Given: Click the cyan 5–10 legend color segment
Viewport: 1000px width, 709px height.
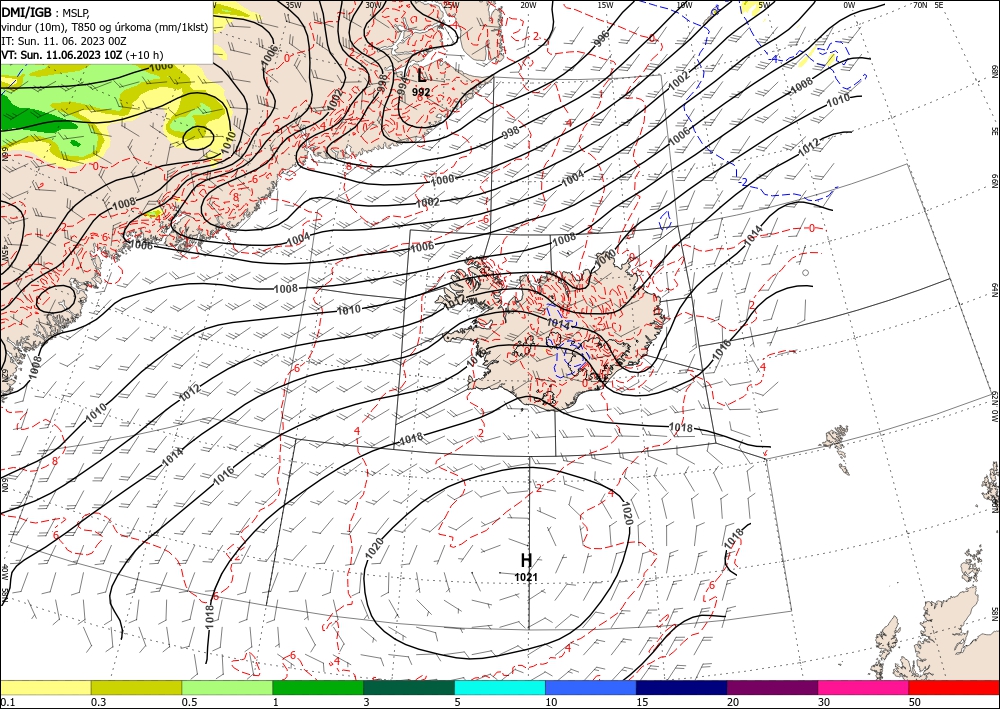Looking at the screenshot, I should coord(500,687).
